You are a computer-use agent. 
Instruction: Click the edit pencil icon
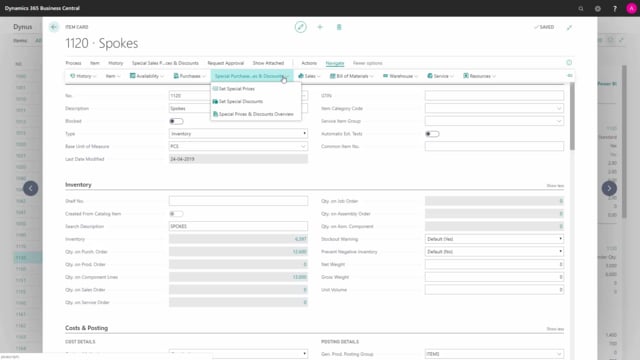coord(300,27)
